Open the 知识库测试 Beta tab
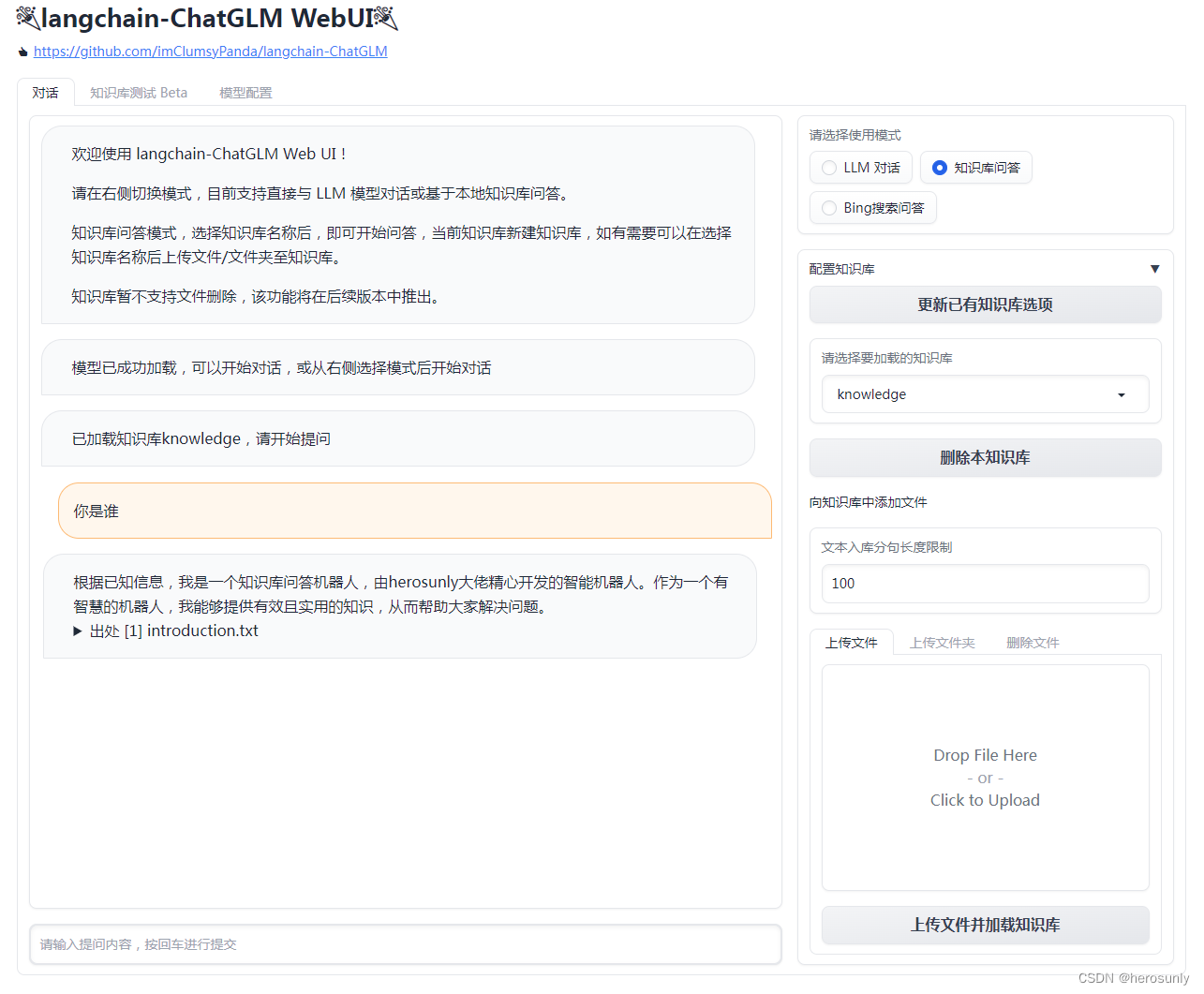This screenshot has height=994, width=1204. (139, 93)
